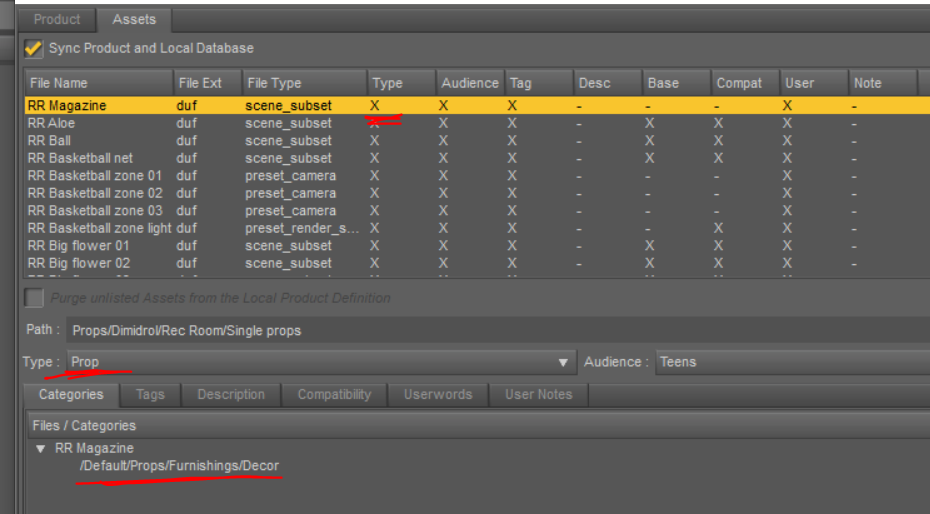Open the Categories tab
Image resolution: width=930 pixels, height=514 pixels.
pos(71,395)
